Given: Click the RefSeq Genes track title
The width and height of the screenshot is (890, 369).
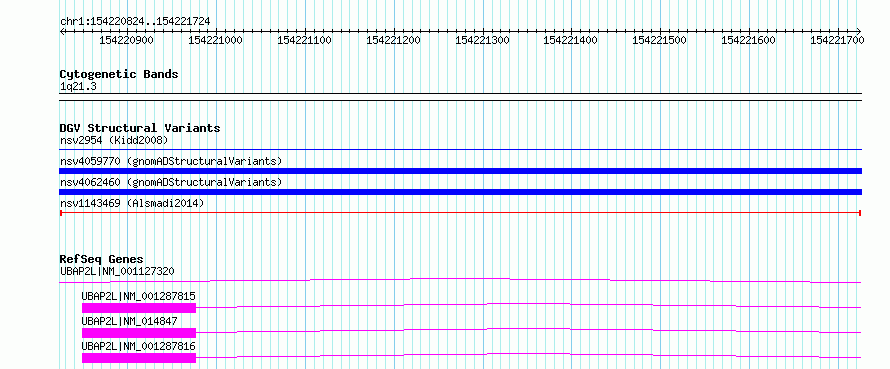Looking at the screenshot, I should [x=102, y=259].
